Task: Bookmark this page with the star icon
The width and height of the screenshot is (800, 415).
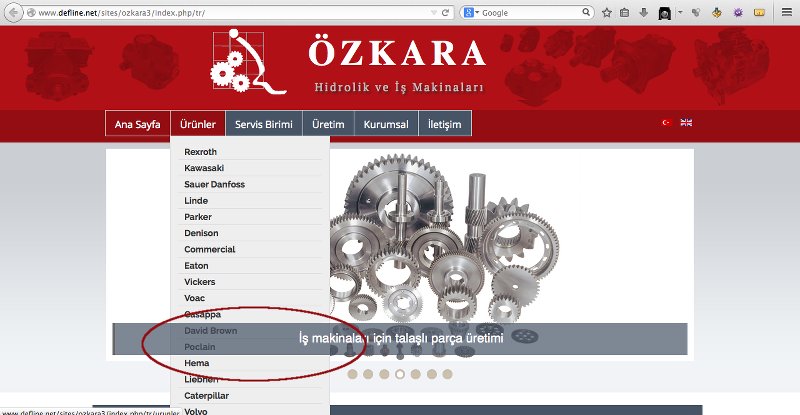Action: [x=606, y=13]
